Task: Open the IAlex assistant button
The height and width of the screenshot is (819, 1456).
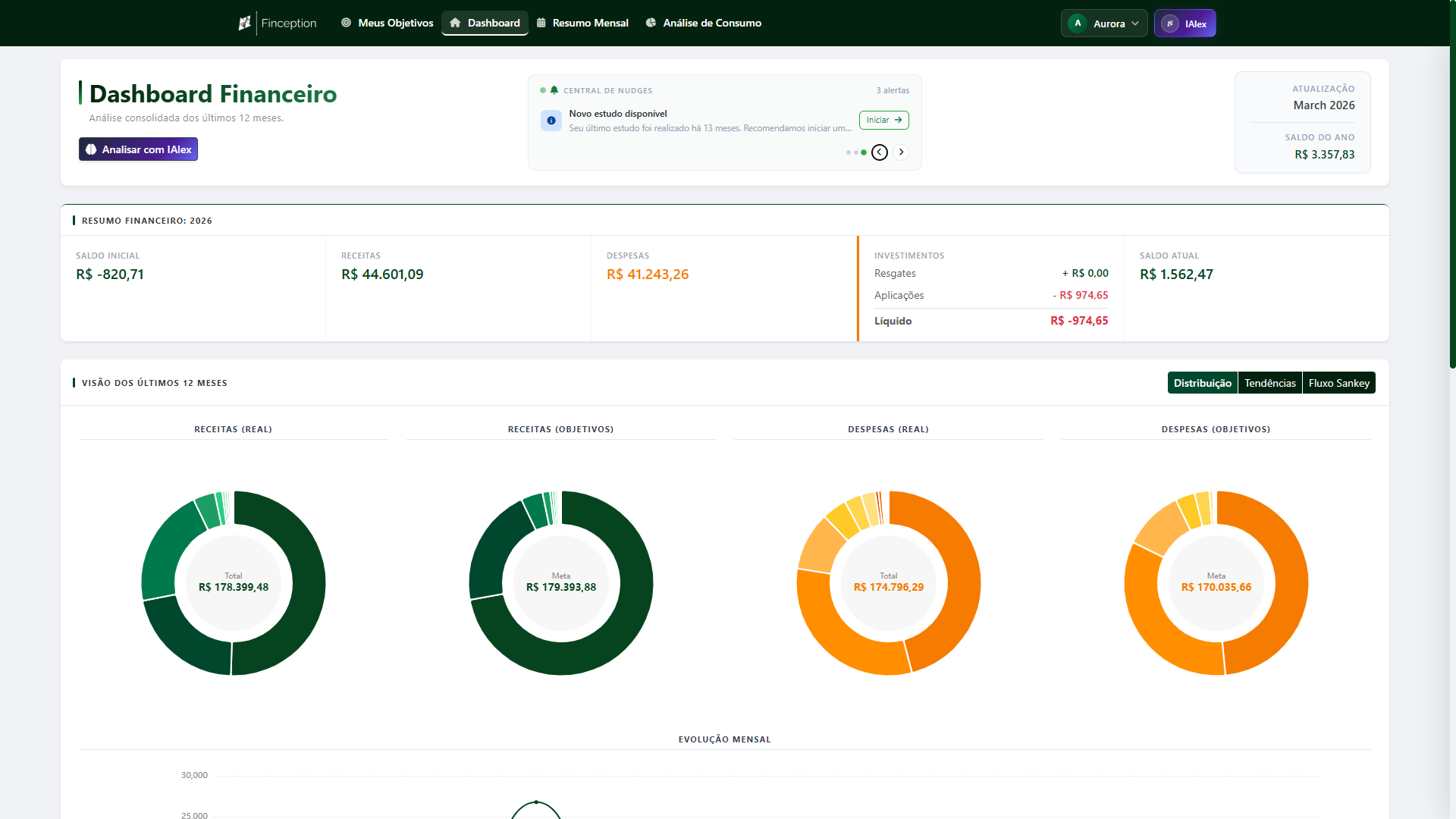Action: pyautogui.click(x=1185, y=24)
